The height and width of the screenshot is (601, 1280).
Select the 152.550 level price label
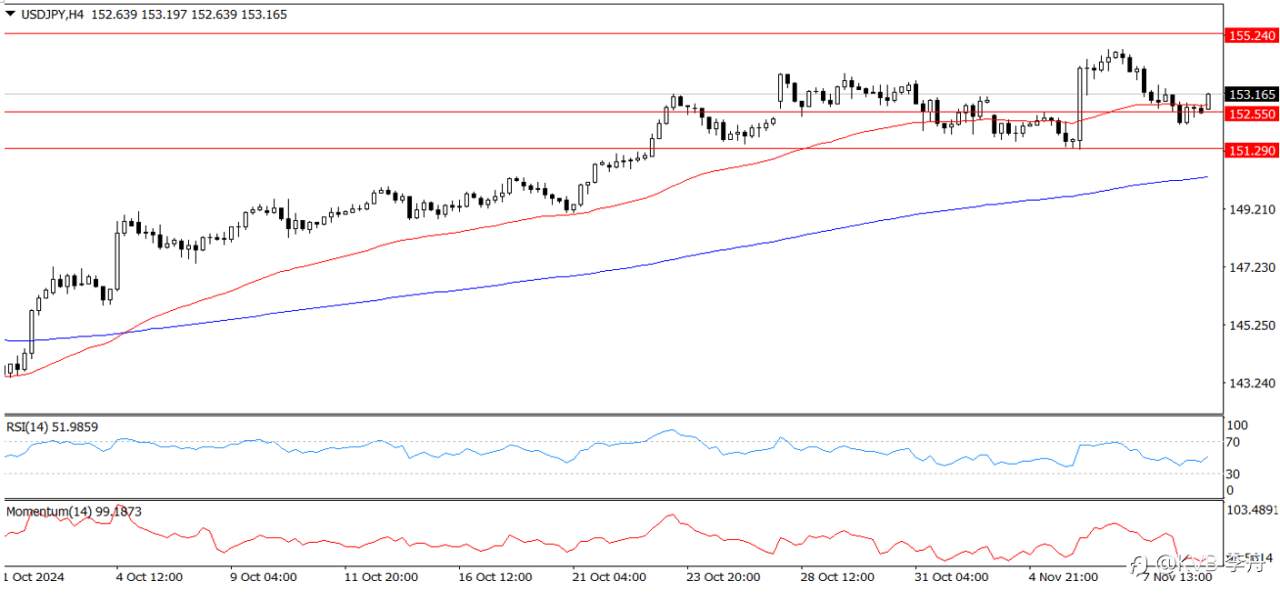click(1251, 114)
